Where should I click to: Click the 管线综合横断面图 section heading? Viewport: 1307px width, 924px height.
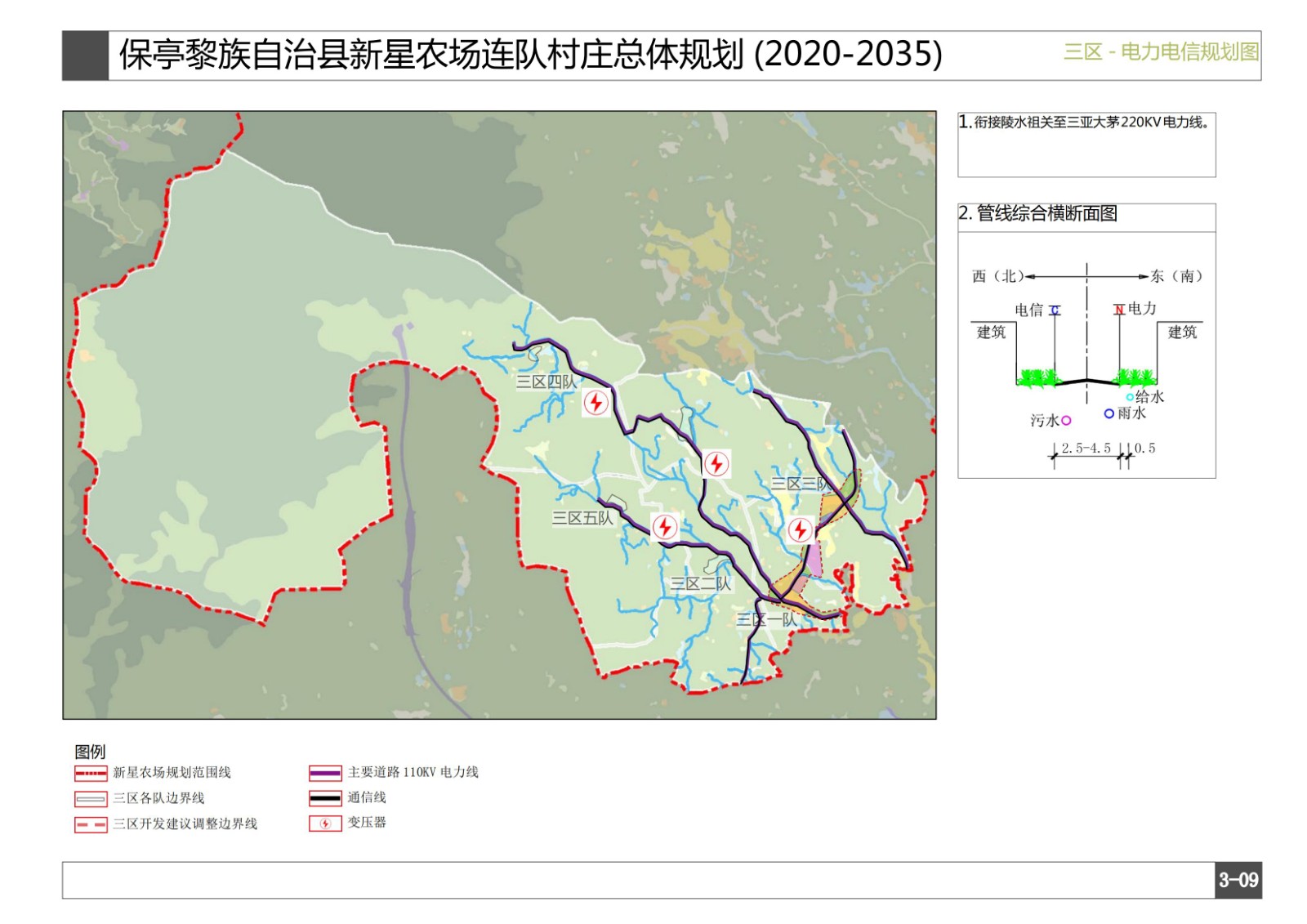(1046, 214)
